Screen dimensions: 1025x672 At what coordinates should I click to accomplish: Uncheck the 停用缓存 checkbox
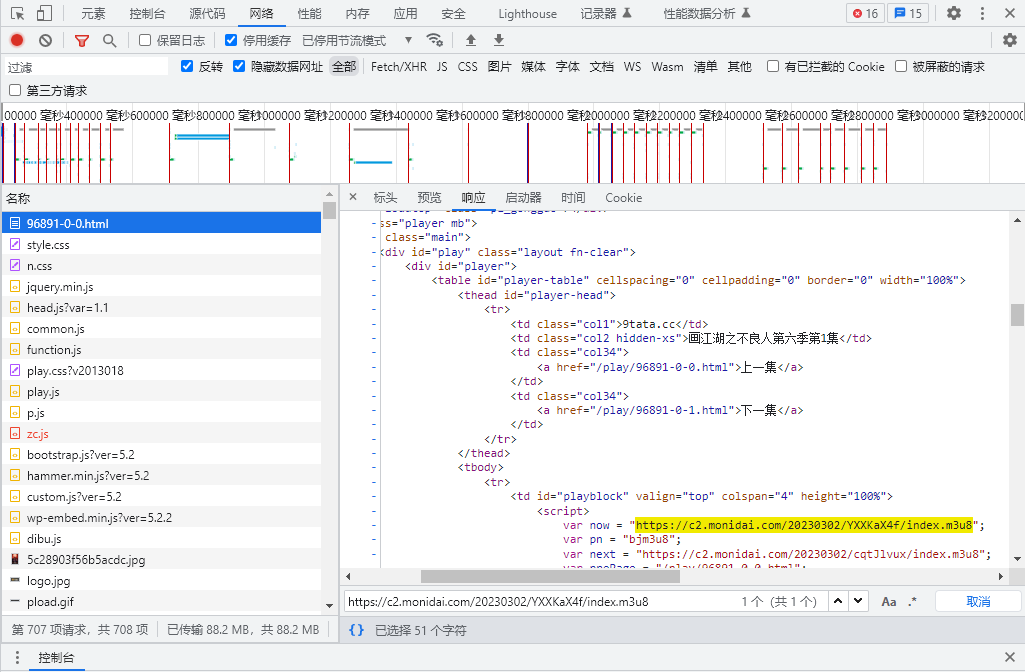(x=232, y=40)
